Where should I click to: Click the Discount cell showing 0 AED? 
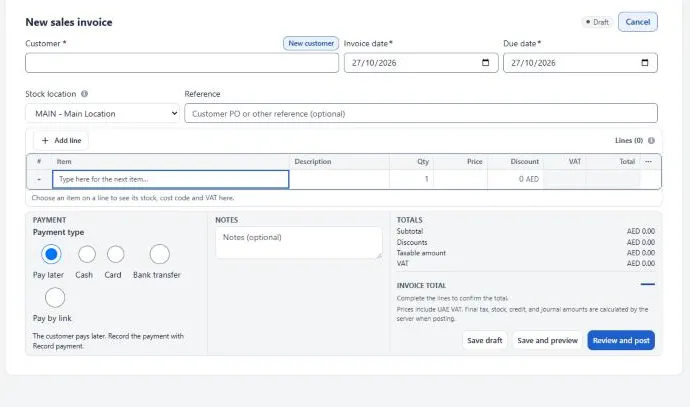coord(515,179)
